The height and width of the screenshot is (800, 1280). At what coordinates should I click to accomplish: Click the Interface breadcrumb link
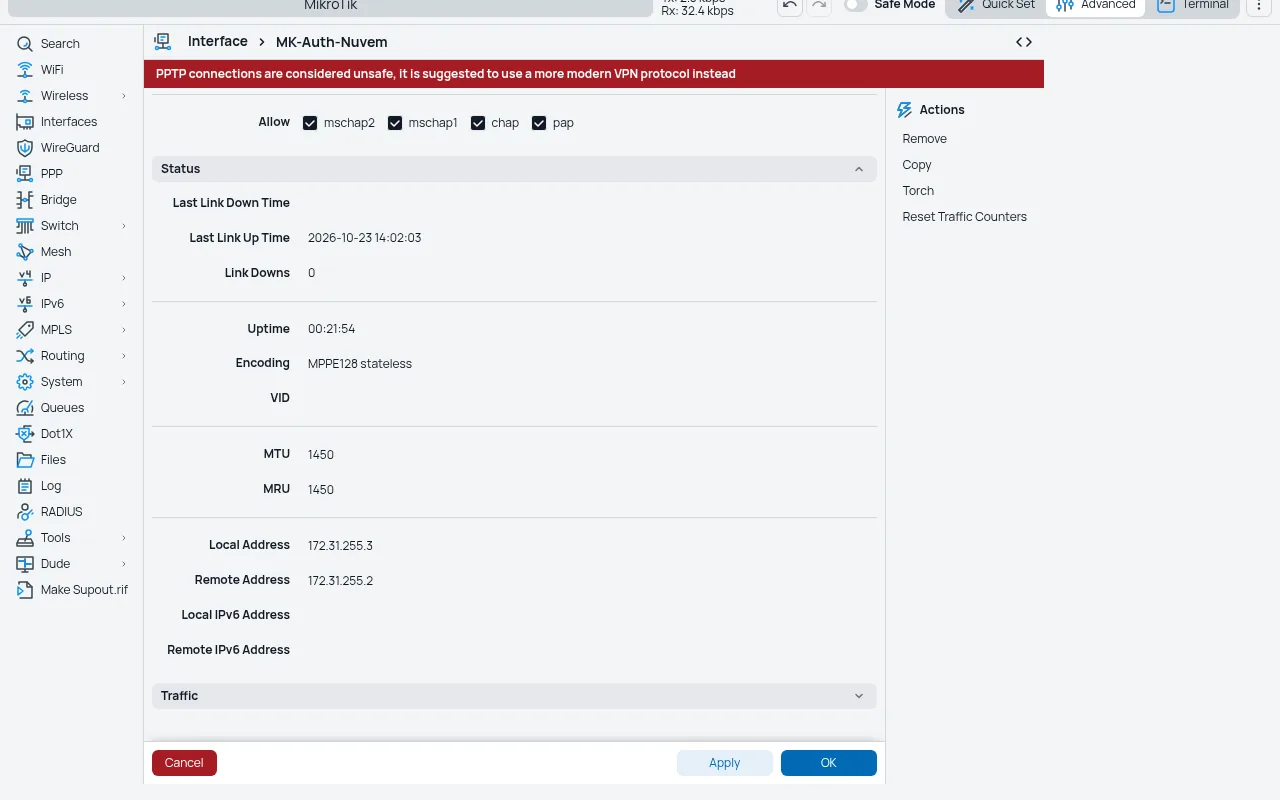pyautogui.click(x=218, y=42)
